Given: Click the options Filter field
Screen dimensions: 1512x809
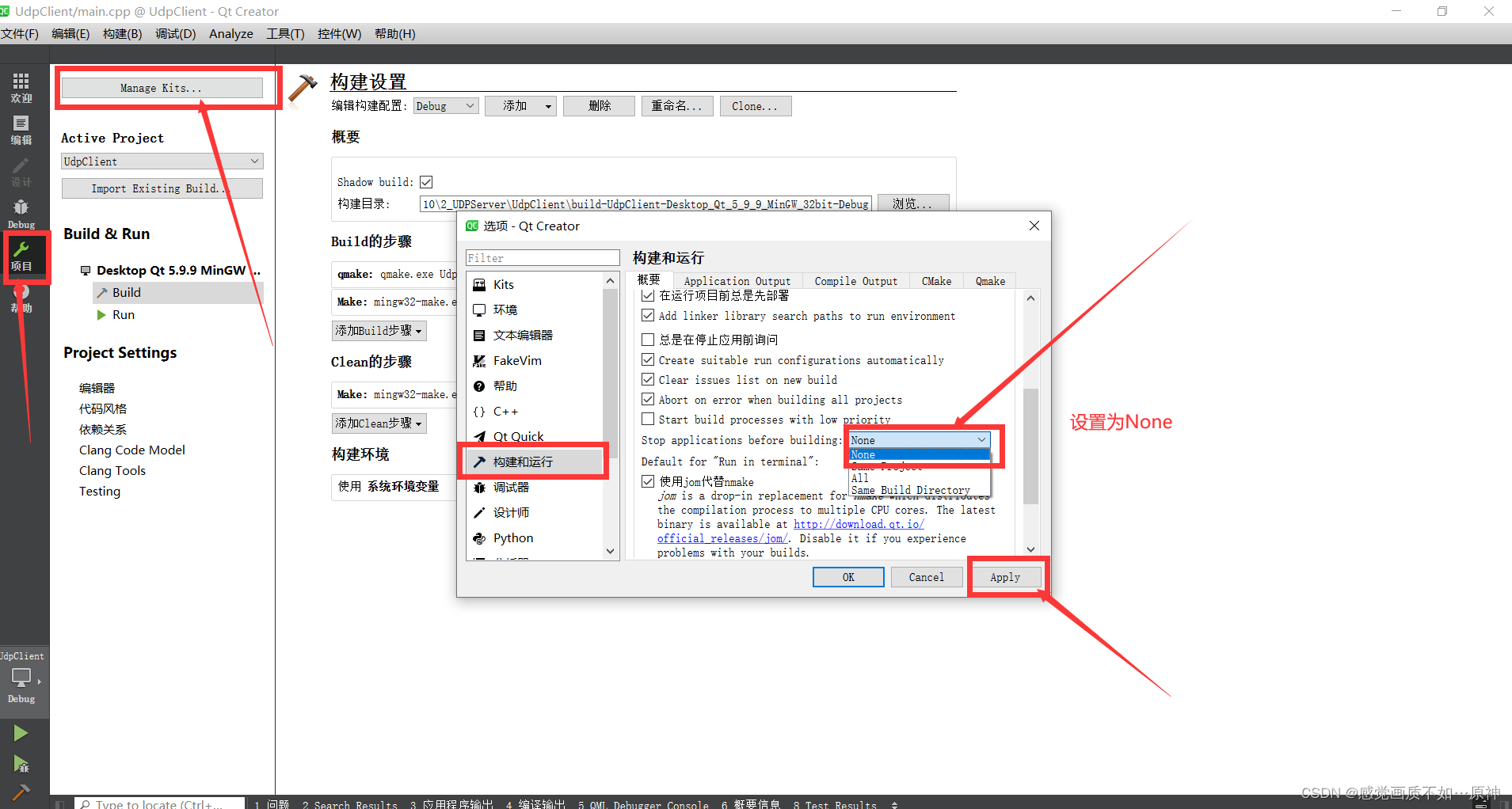Looking at the screenshot, I should pyautogui.click(x=543, y=258).
